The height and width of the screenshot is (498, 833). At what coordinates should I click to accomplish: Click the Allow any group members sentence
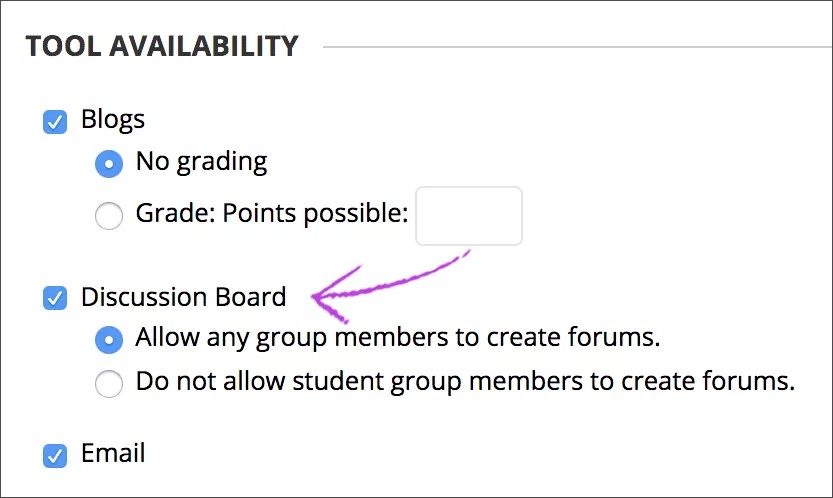(x=397, y=338)
